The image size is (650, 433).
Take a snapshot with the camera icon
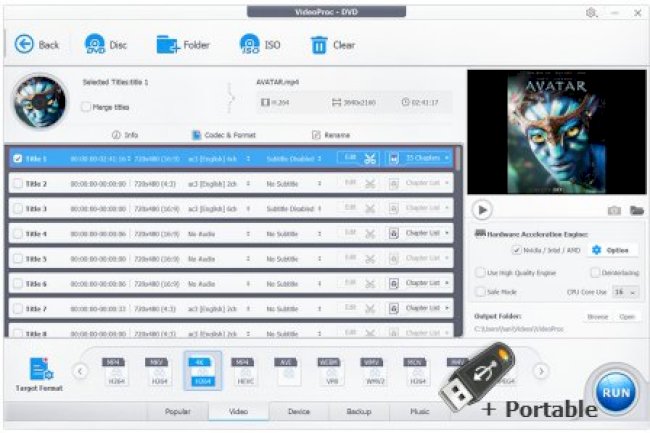point(614,210)
